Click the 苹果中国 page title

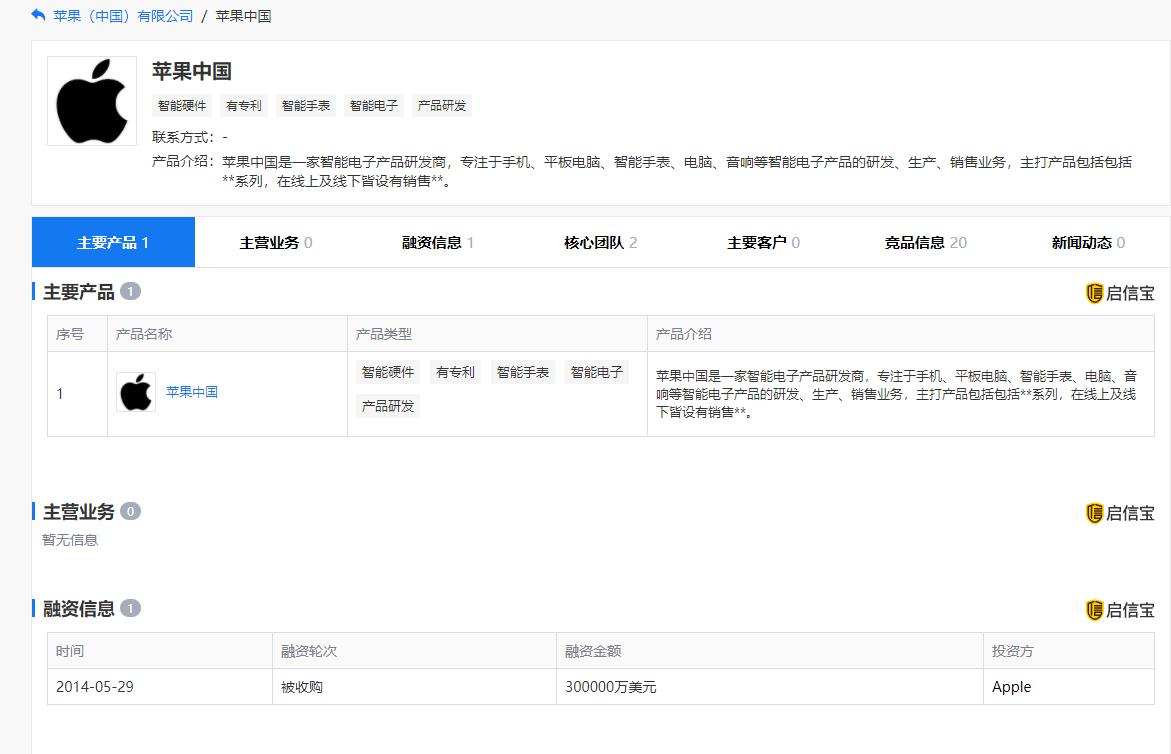(x=192, y=71)
